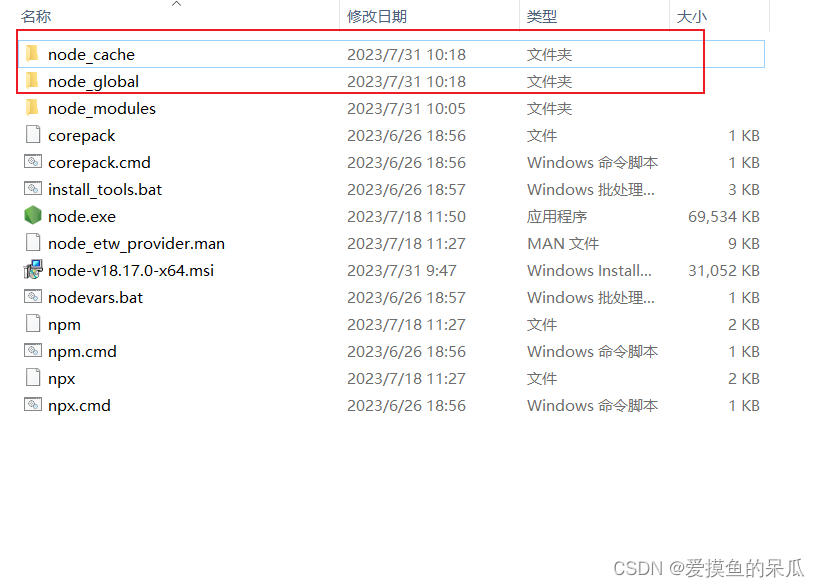Click the install_tools.bat batch file icon
820x587 pixels.
tap(33, 189)
